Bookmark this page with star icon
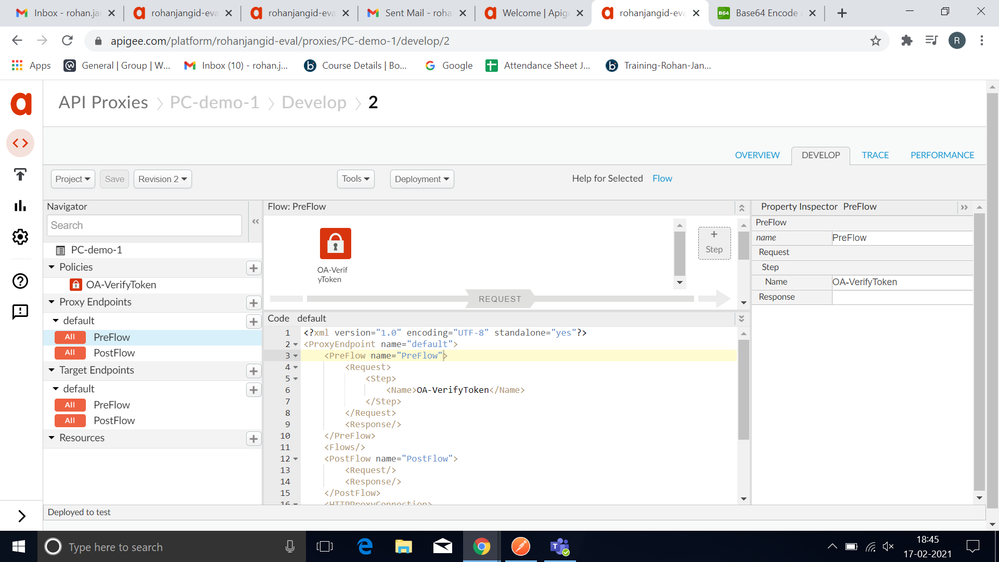The width and height of the screenshot is (999, 562). pyautogui.click(x=876, y=41)
